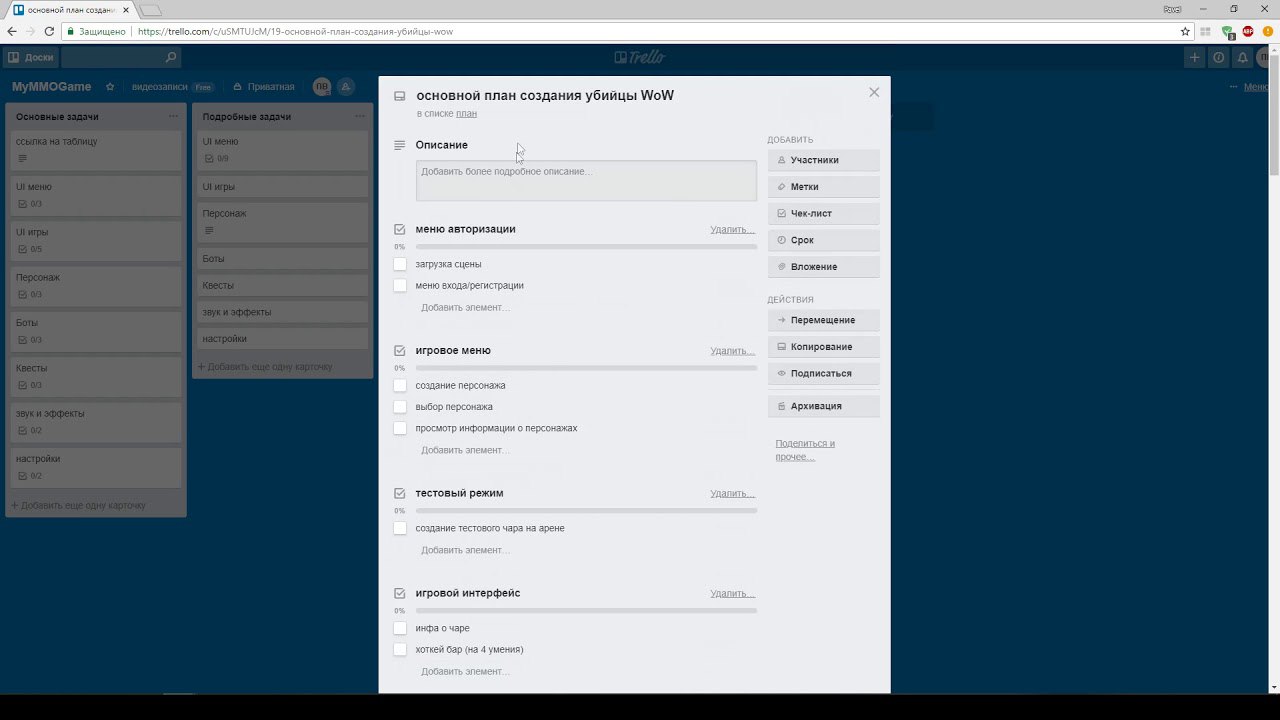Click the card title icon in dialog
Screen dimensions: 1280x720
point(400,96)
